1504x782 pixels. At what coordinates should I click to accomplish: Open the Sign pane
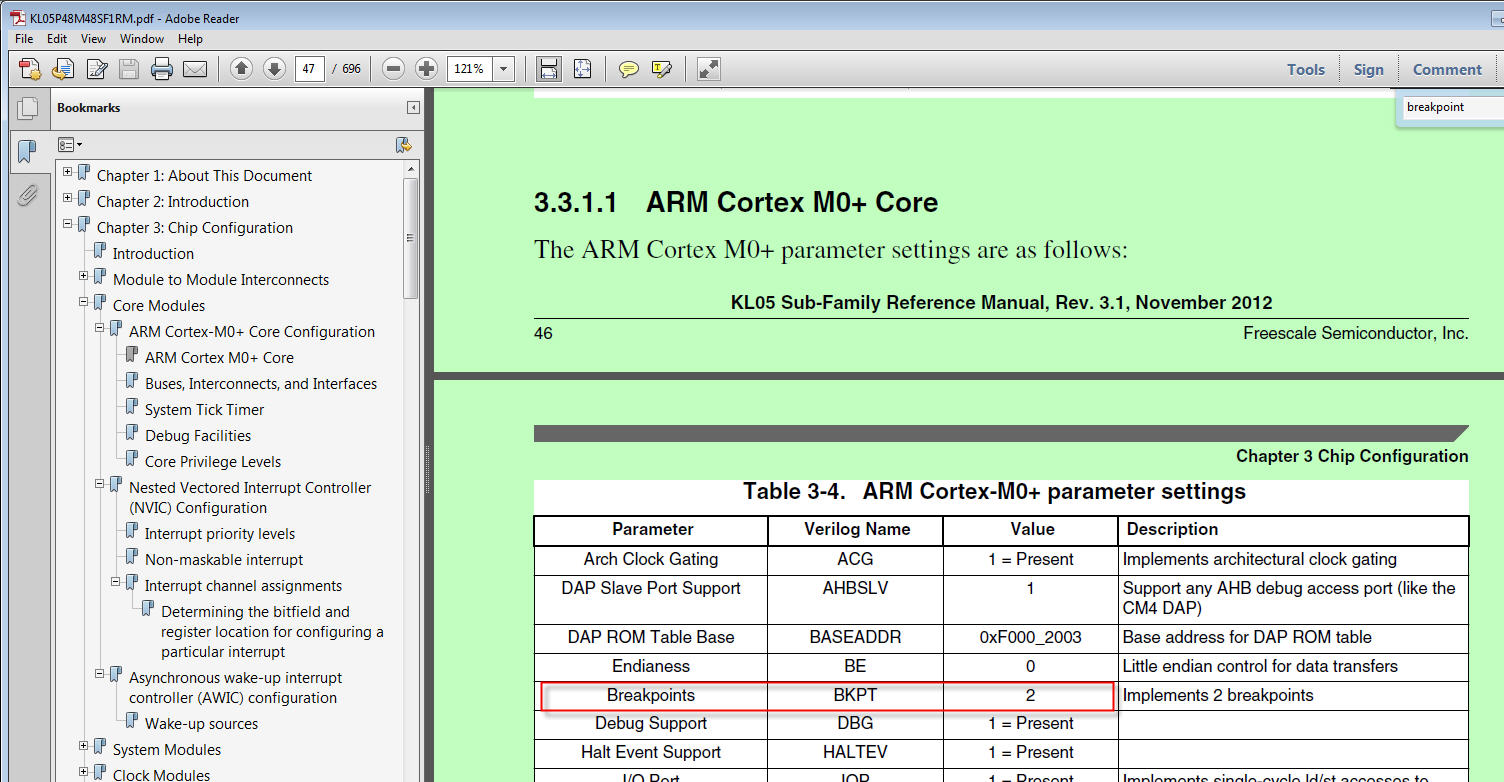click(x=1369, y=69)
